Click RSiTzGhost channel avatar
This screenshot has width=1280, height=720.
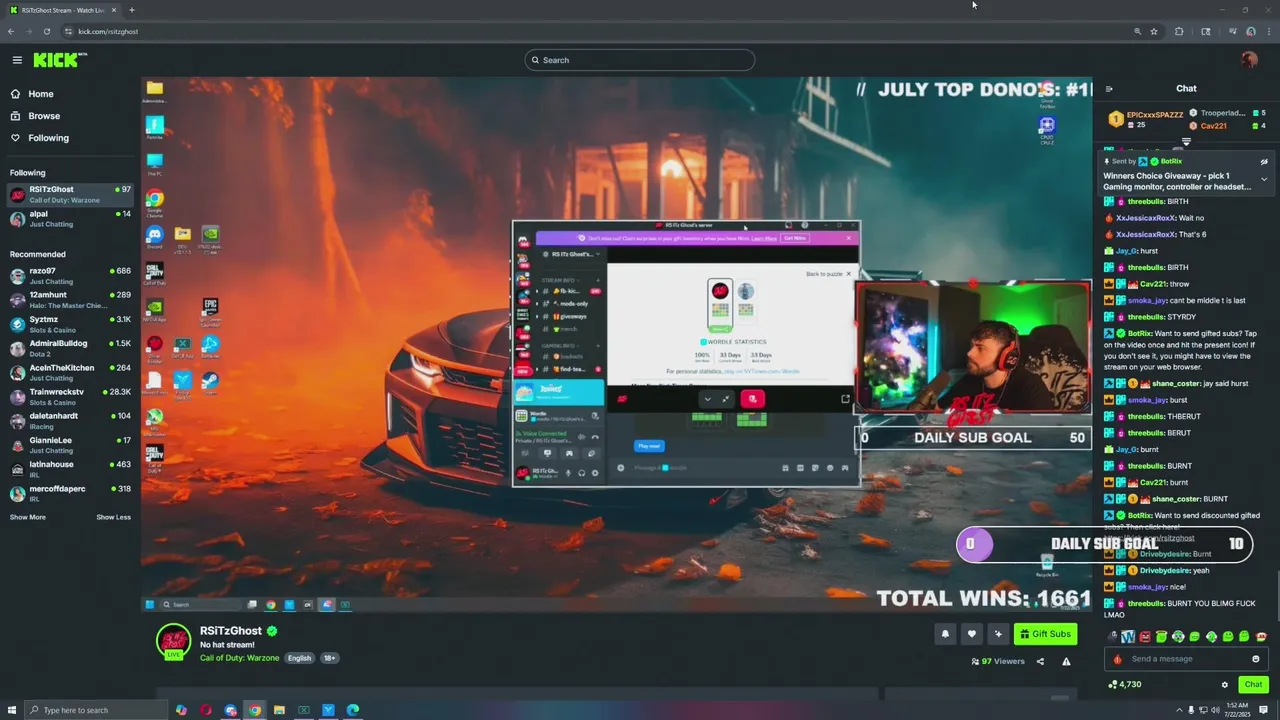173,641
